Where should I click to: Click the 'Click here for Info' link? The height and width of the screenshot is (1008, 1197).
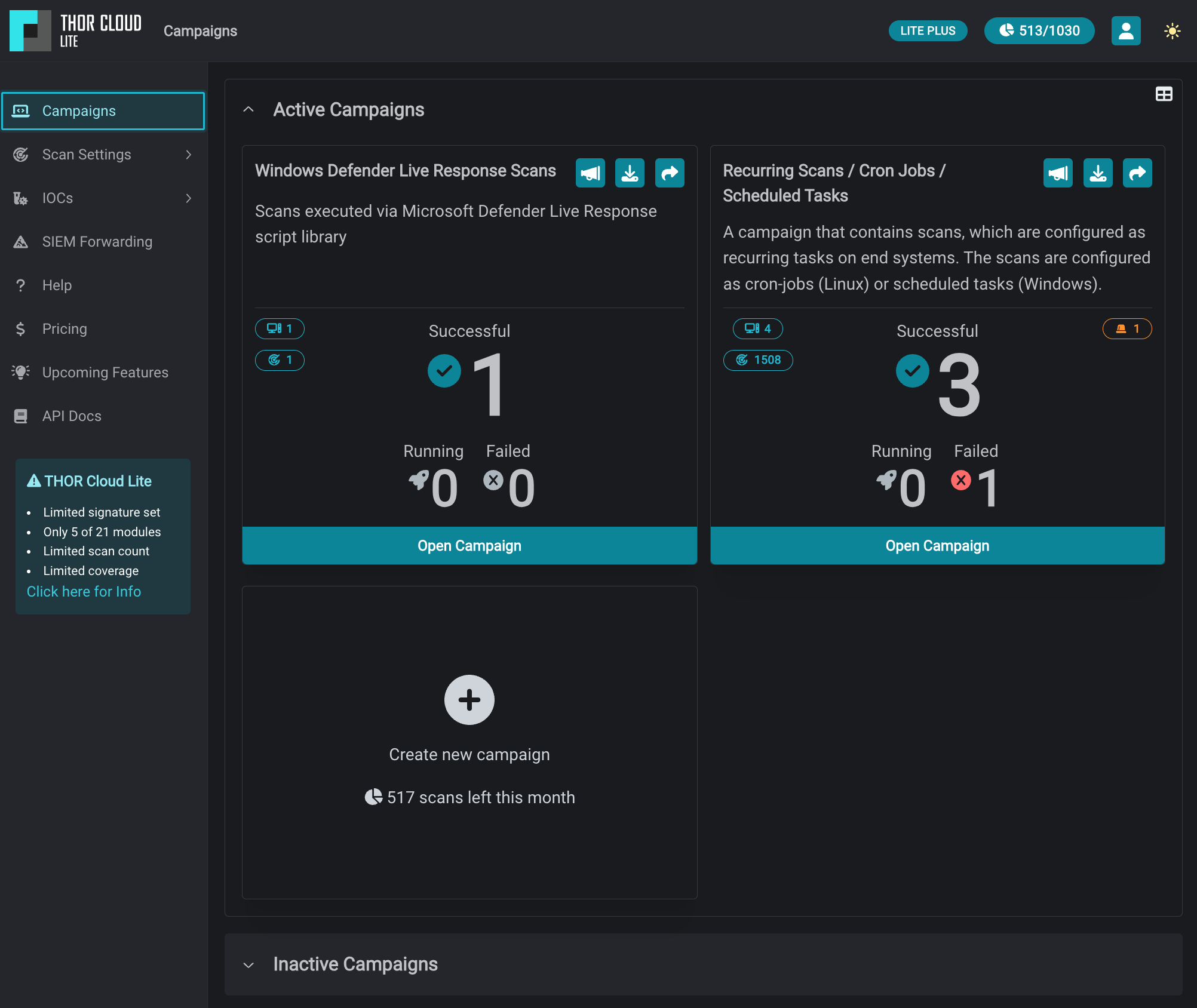click(84, 592)
